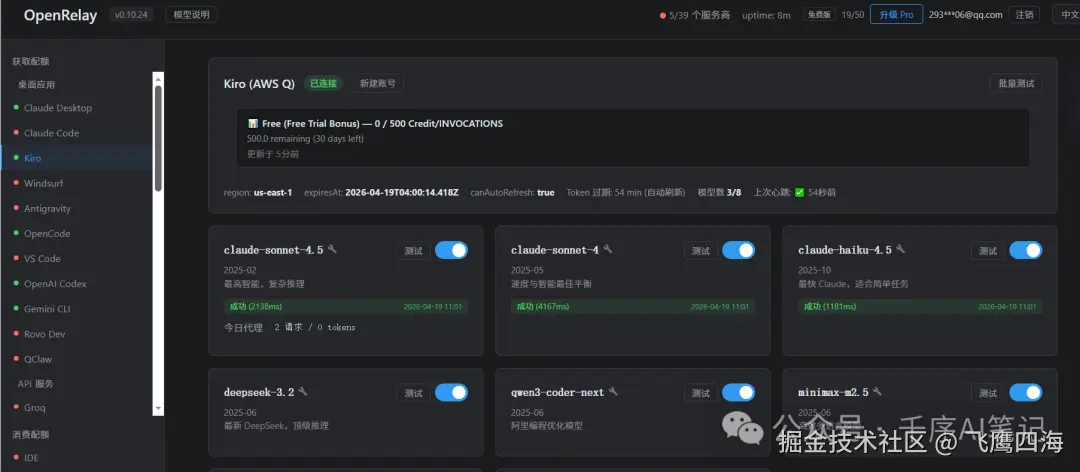The width and height of the screenshot is (1080, 472).
Task: Click the uptime: 8m indicator
Action: click(x=766, y=15)
